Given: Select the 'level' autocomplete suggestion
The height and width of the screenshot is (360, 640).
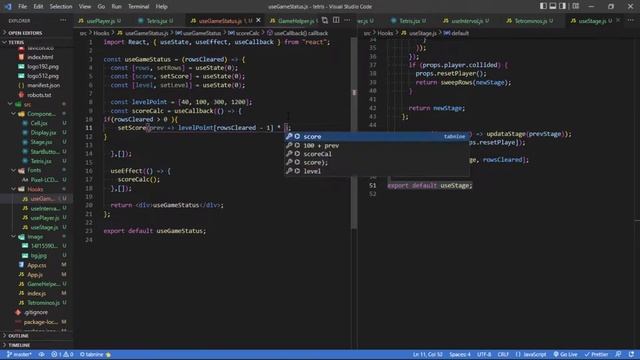Looking at the screenshot, I should [x=377, y=171].
